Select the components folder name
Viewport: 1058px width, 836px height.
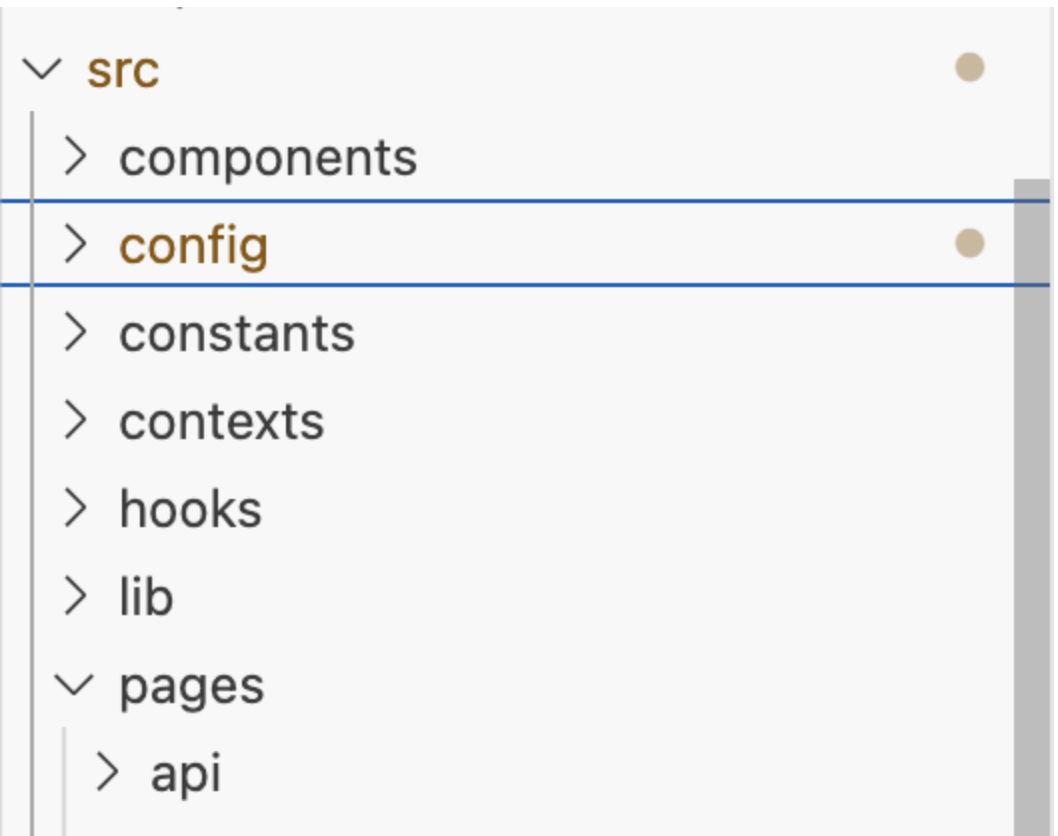tap(268, 158)
